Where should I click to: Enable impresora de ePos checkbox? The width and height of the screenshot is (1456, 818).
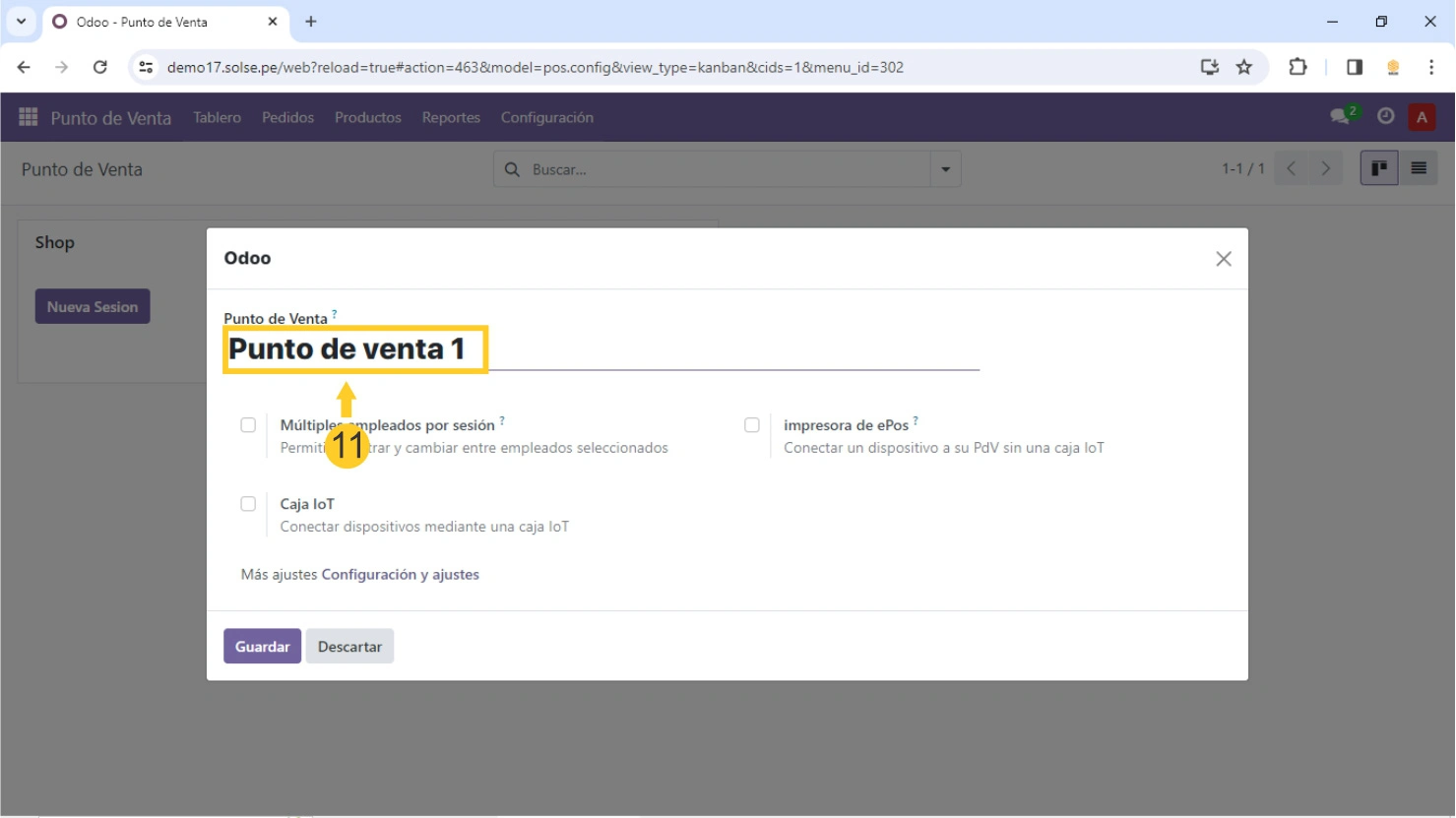tap(752, 425)
